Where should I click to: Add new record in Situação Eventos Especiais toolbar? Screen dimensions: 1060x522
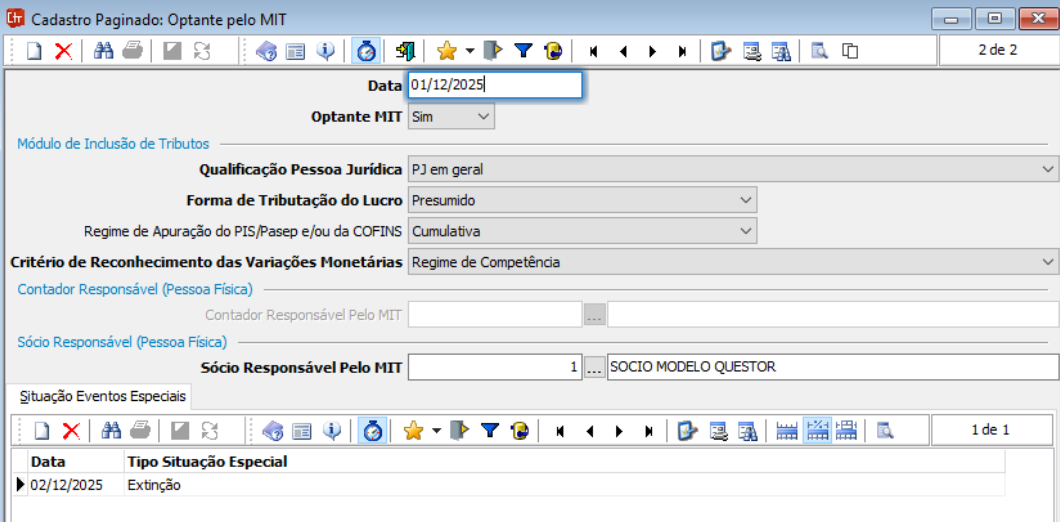click(42, 431)
